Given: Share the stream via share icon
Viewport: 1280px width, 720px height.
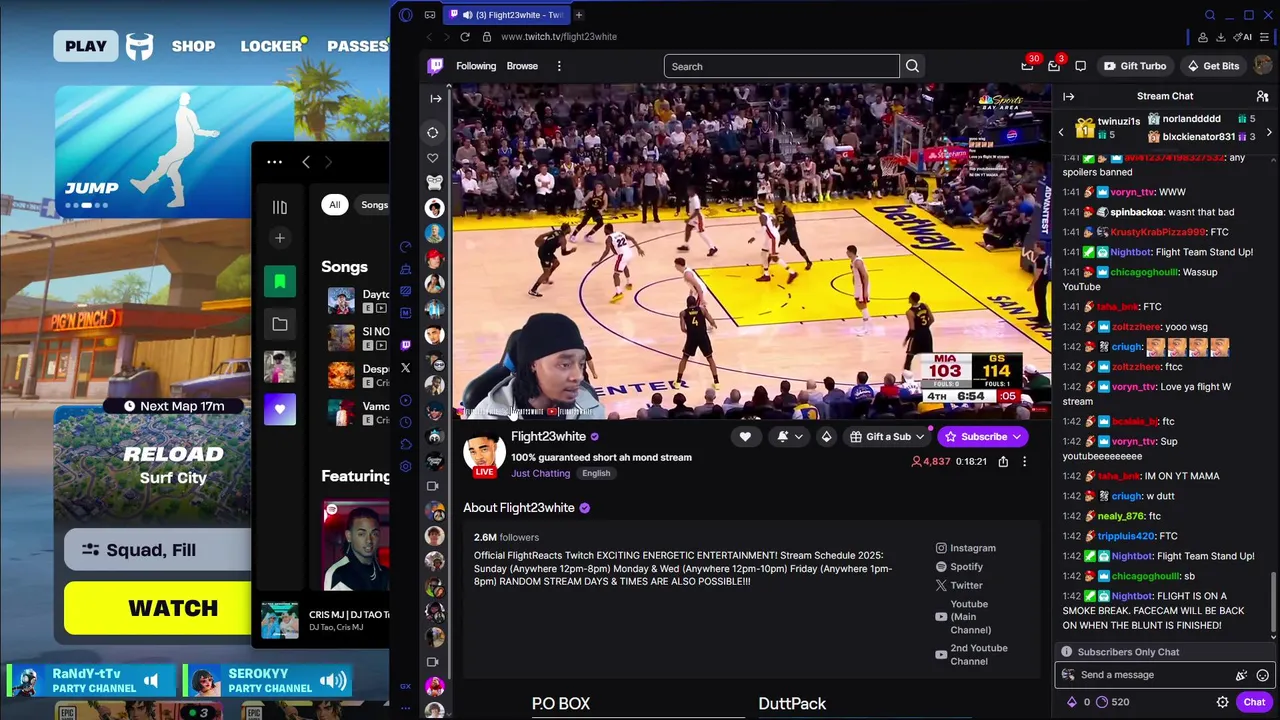Looking at the screenshot, I should [x=1003, y=461].
